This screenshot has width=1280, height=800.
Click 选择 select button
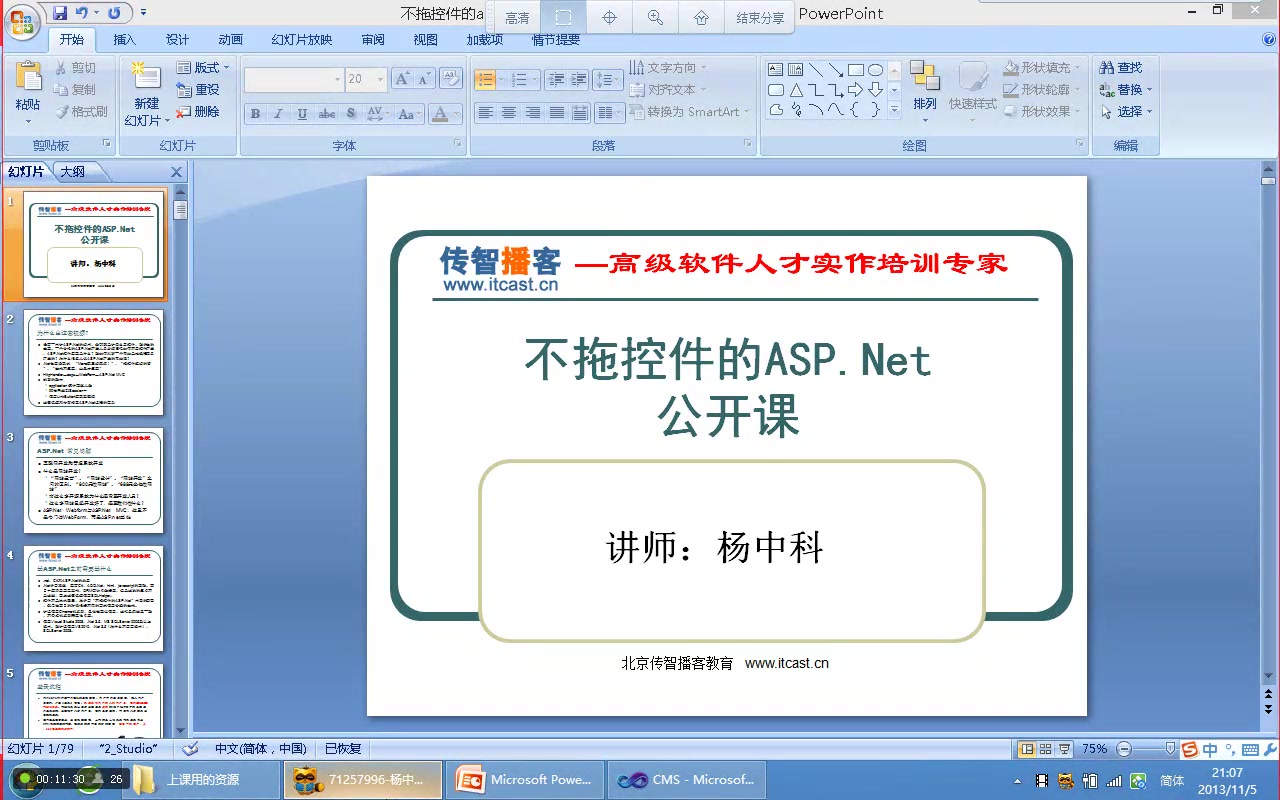click(x=1125, y=112)
